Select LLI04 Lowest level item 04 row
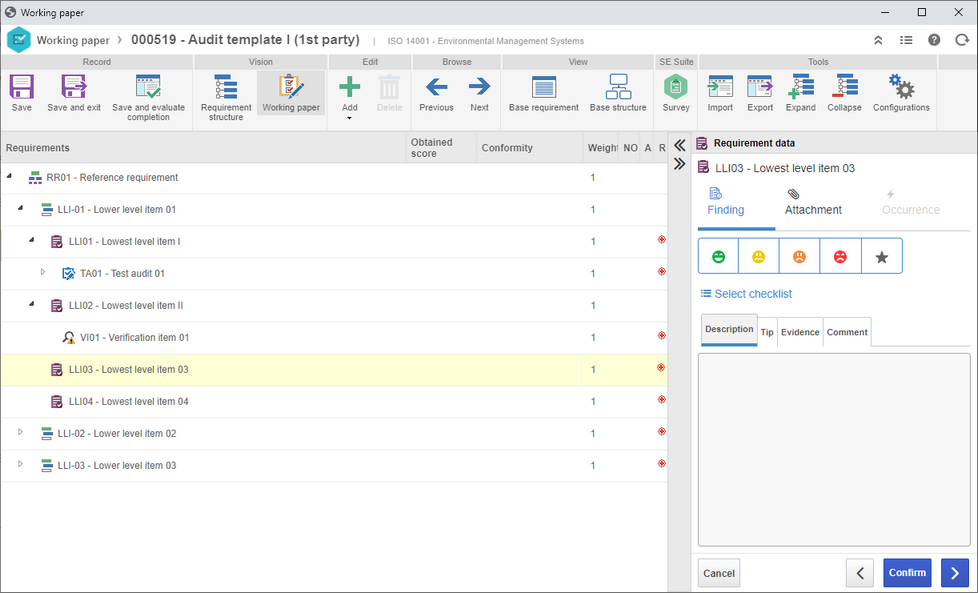 click(334, 402)
